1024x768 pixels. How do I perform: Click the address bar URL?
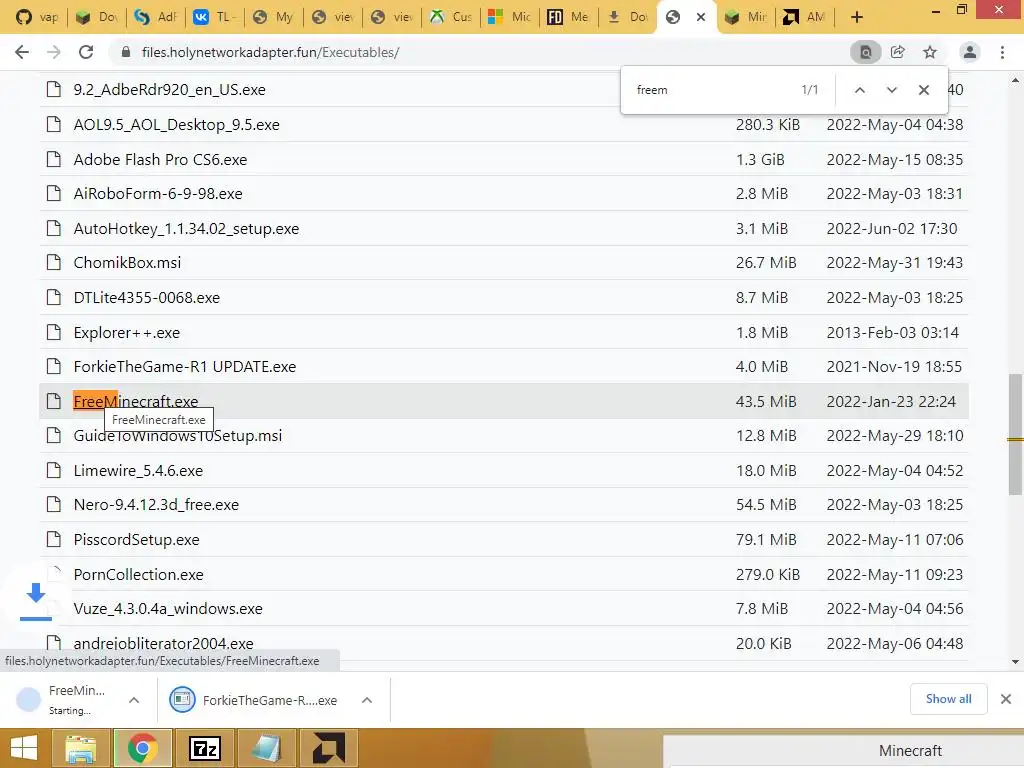tap(270, 52)
